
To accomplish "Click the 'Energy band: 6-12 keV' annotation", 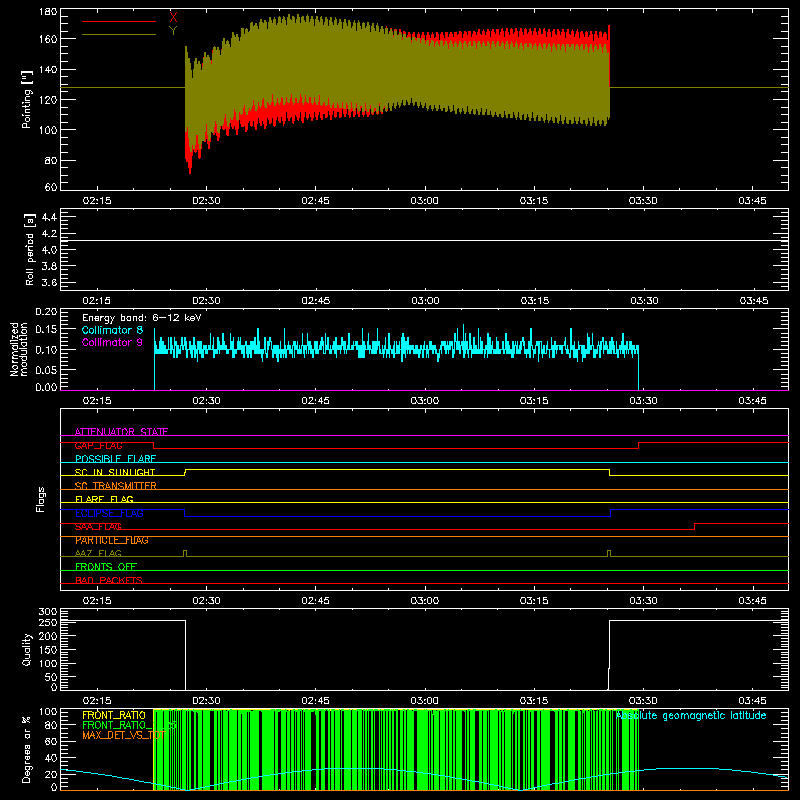I will (x=142, y=318).
